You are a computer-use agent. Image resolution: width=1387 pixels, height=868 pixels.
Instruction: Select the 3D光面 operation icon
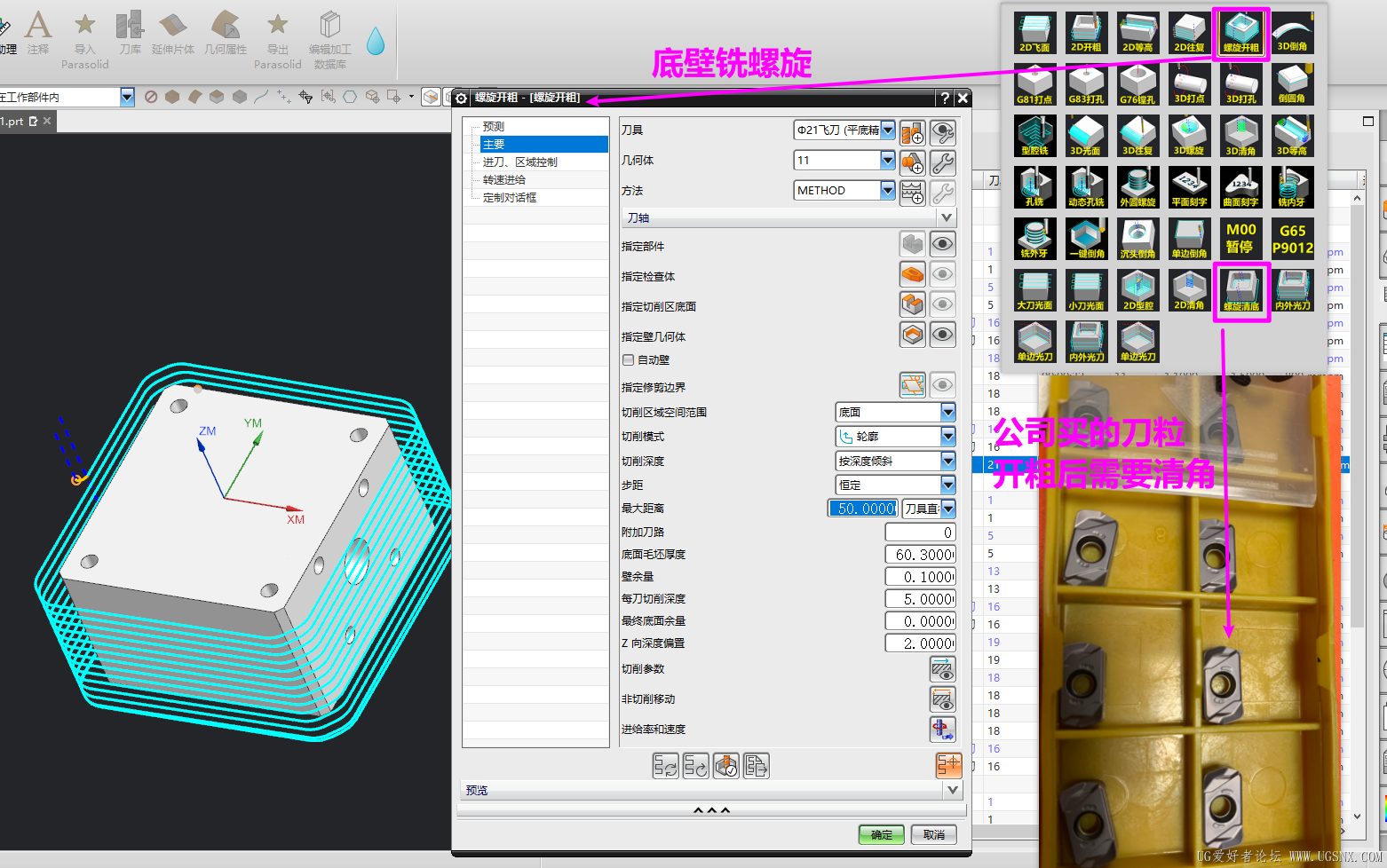(1087, 136)
